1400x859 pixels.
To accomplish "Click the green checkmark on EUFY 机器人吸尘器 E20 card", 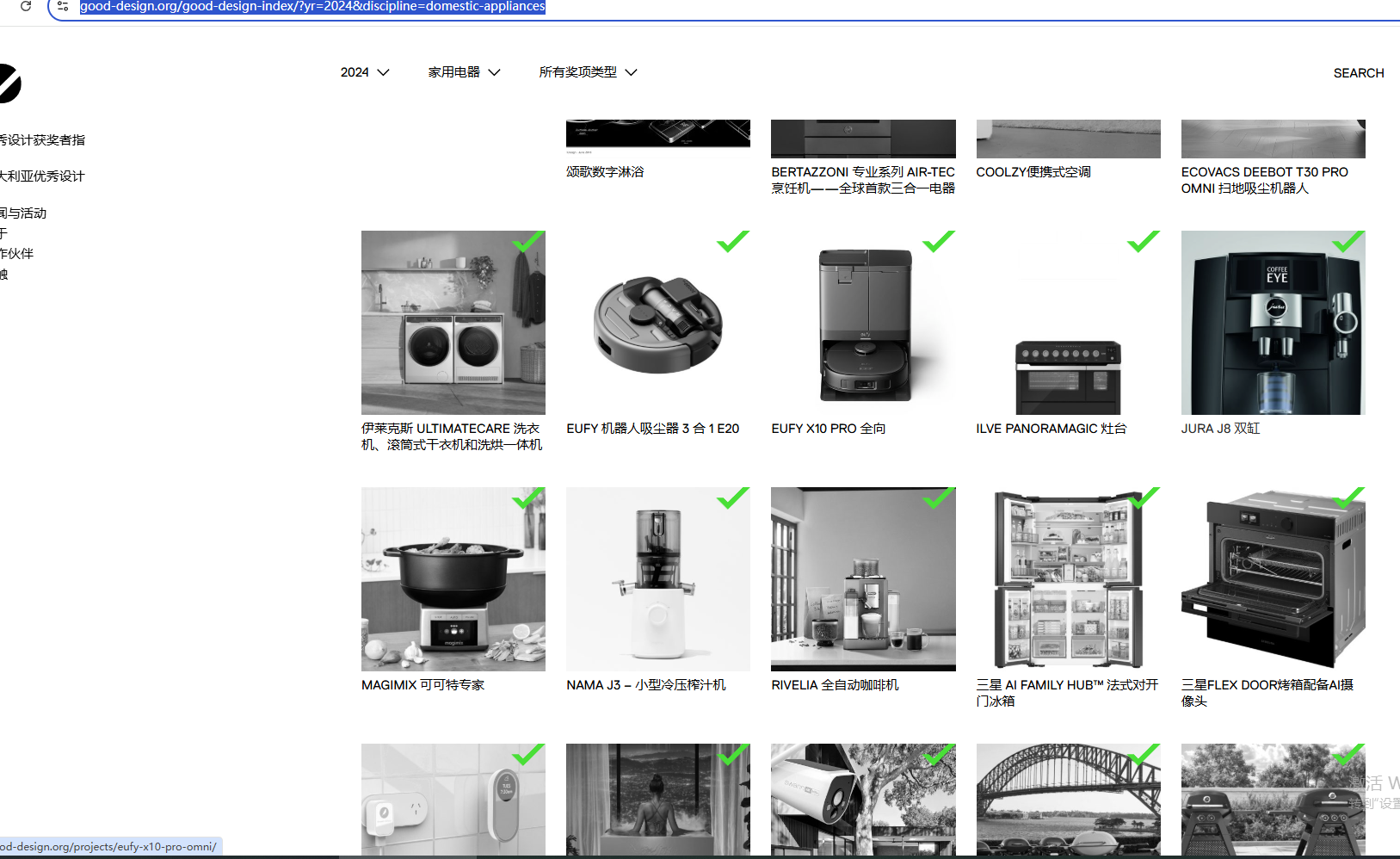I will tap(733, 242).
